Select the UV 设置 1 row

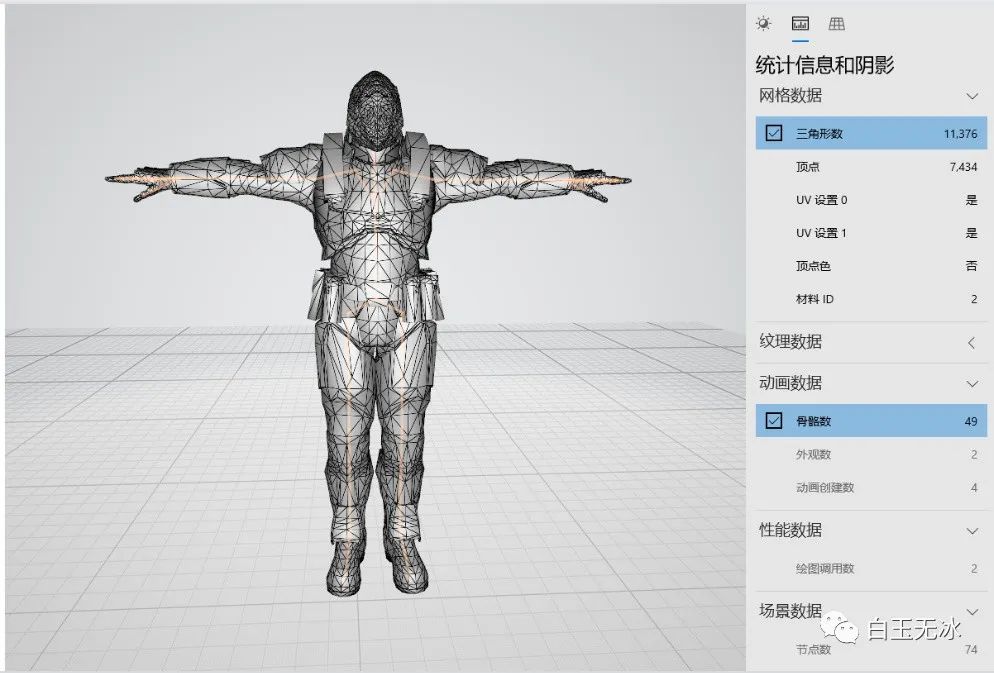tap(871, 233)
